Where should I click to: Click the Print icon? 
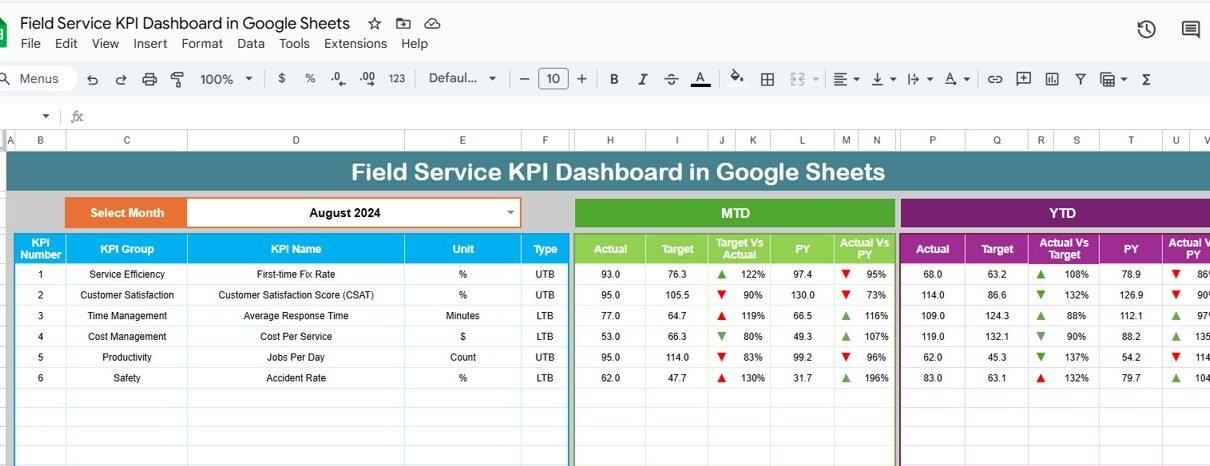tap(150, 79)
